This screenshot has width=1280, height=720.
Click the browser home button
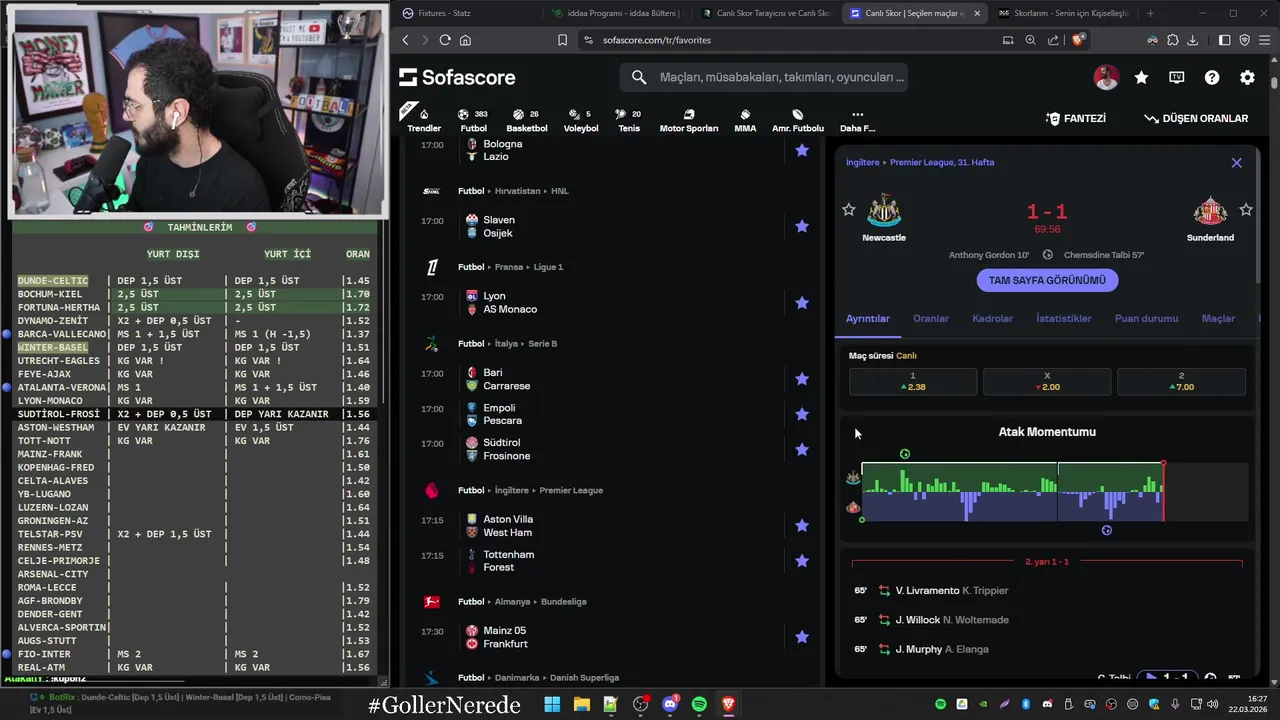(465, 40)
